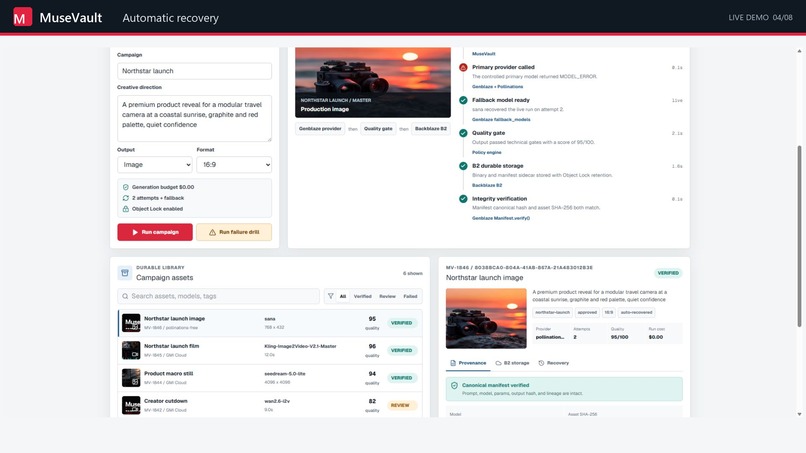This screenshot has height=453, width=806.
Task: Click the Genblaze provider pipeline chip
Action: click(320, 129)
